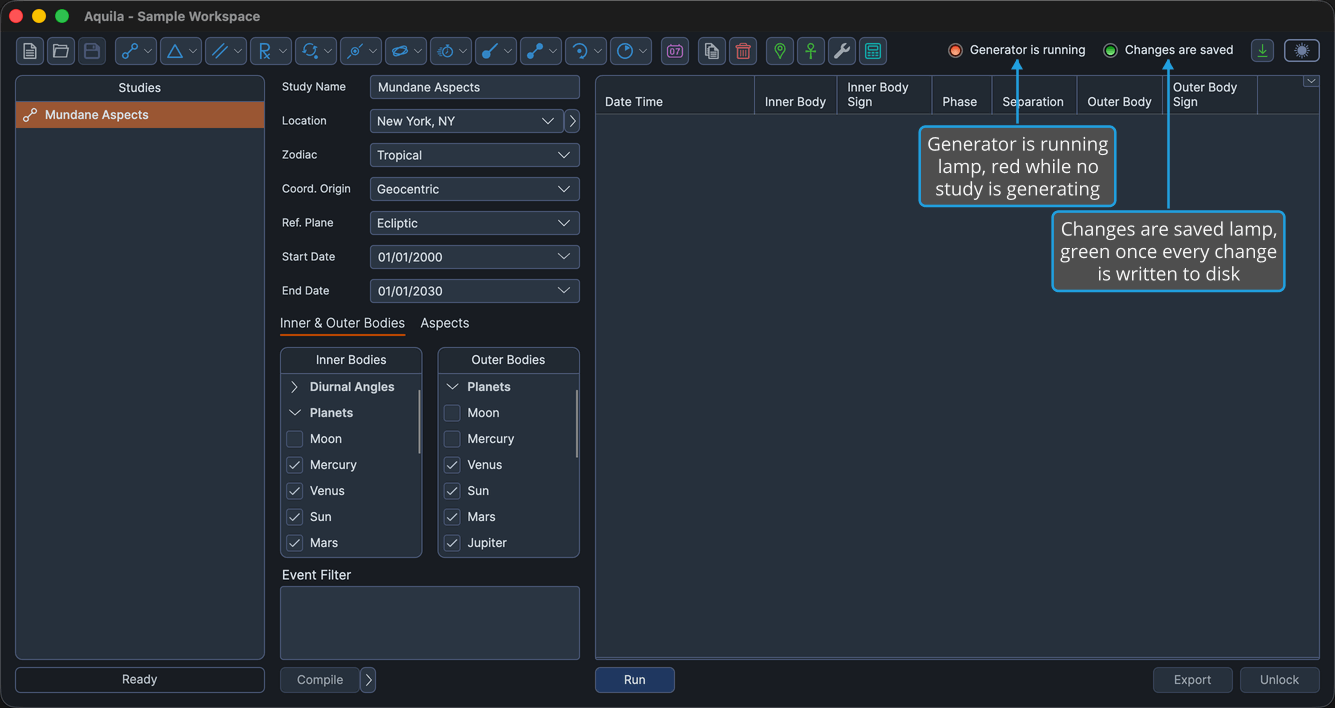
Task: Expand the Diurnal Angles group
Action: coord(294,387)
